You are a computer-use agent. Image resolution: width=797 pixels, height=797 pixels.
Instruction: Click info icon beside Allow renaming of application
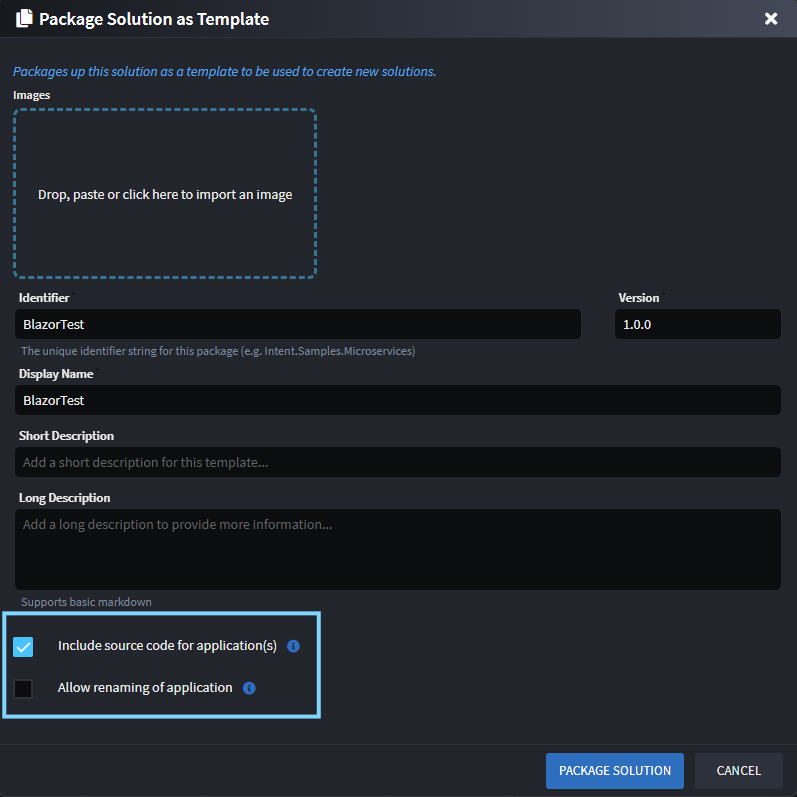coord(249,688)
